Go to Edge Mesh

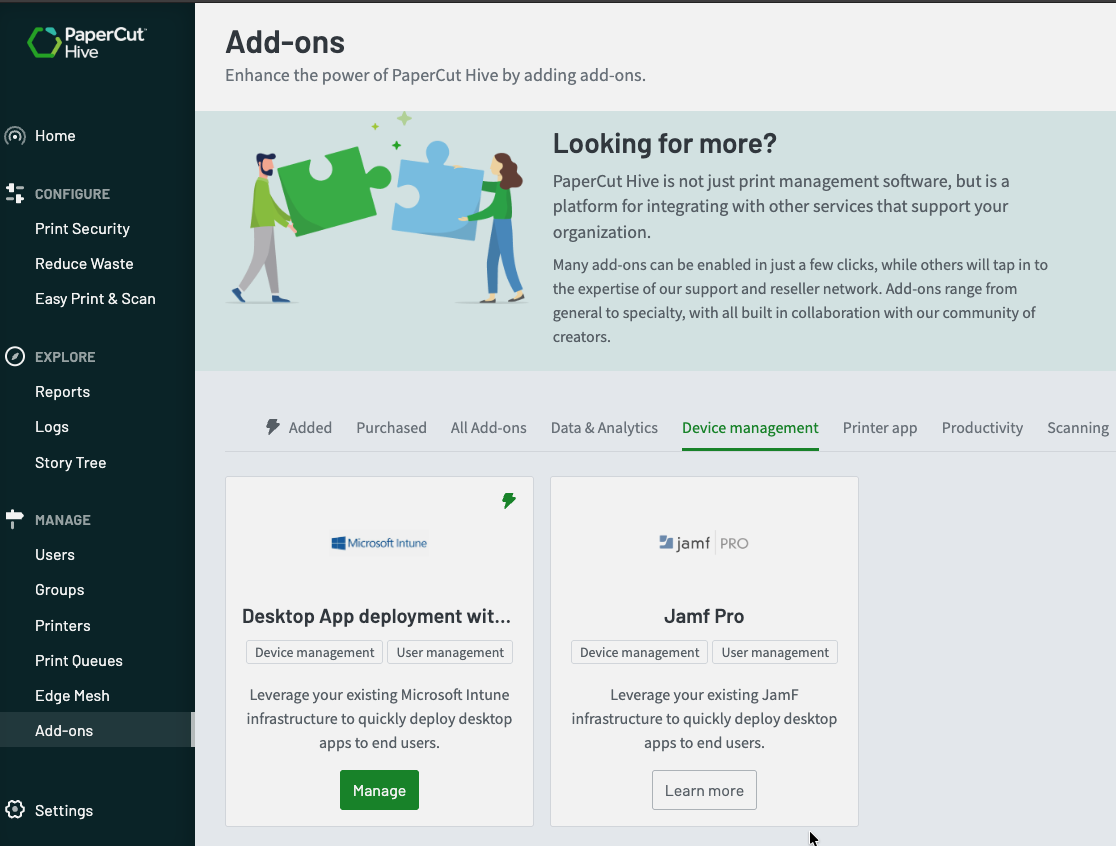click(73, 696)
